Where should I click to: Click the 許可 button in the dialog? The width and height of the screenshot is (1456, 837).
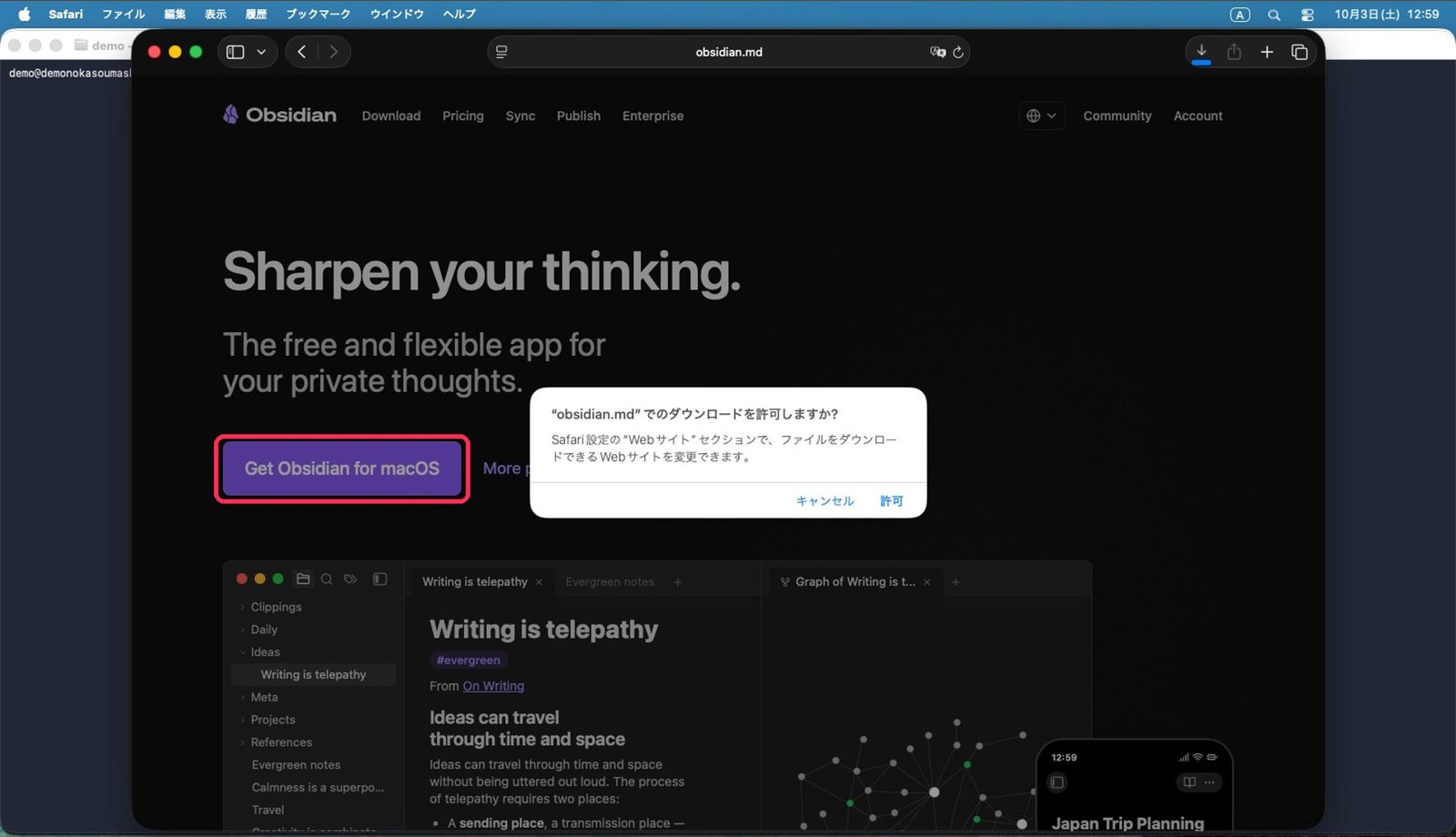pos(891,500)
